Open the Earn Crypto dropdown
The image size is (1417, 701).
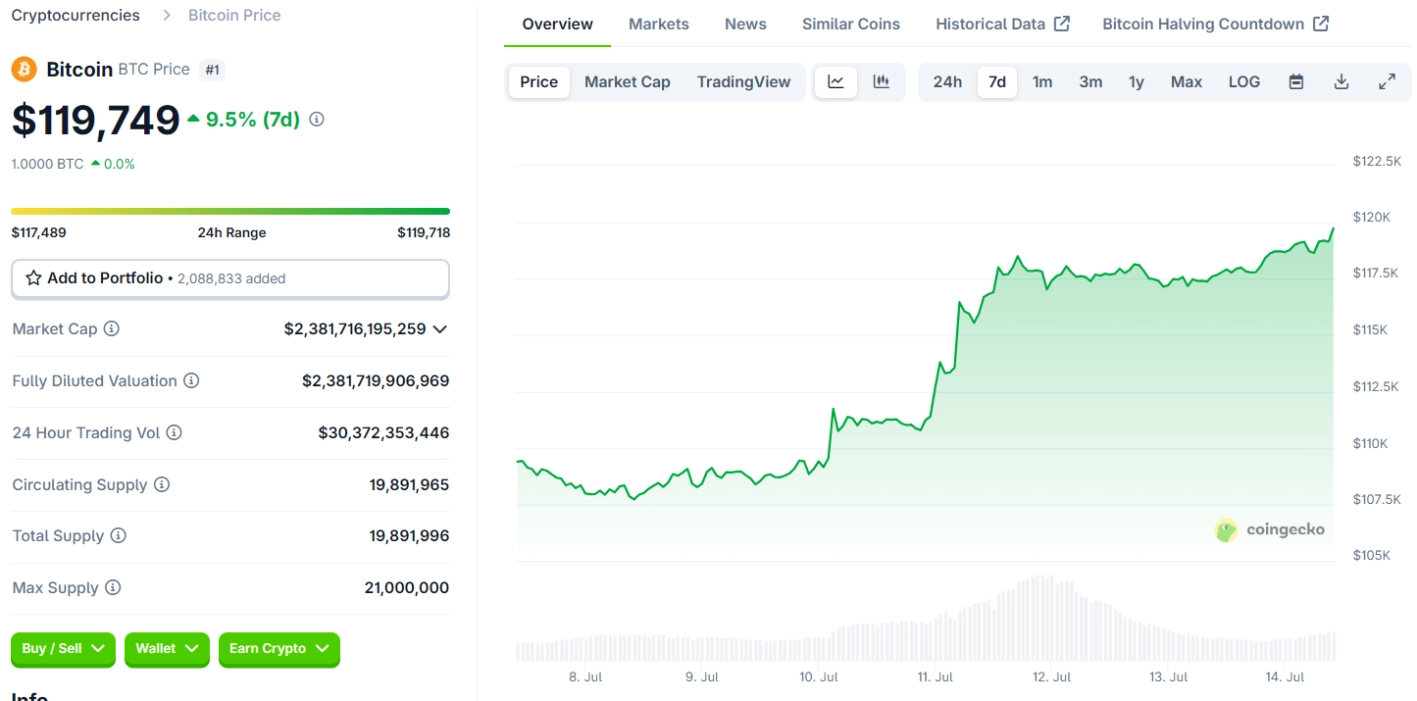pyautogui.click(x=279, y=649)
